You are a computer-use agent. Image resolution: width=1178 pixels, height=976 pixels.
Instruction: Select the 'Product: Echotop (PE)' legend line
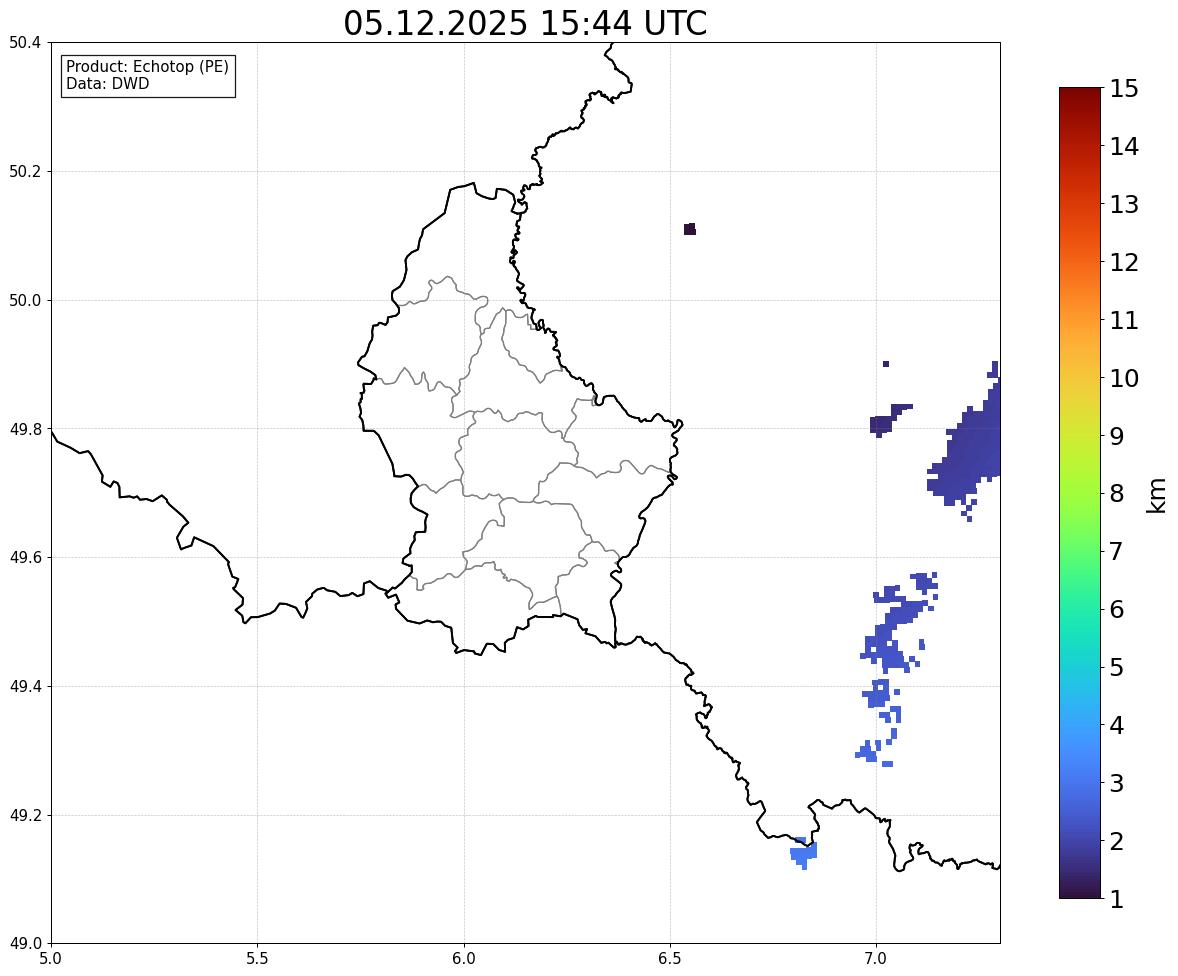click(x=147, y=66)
